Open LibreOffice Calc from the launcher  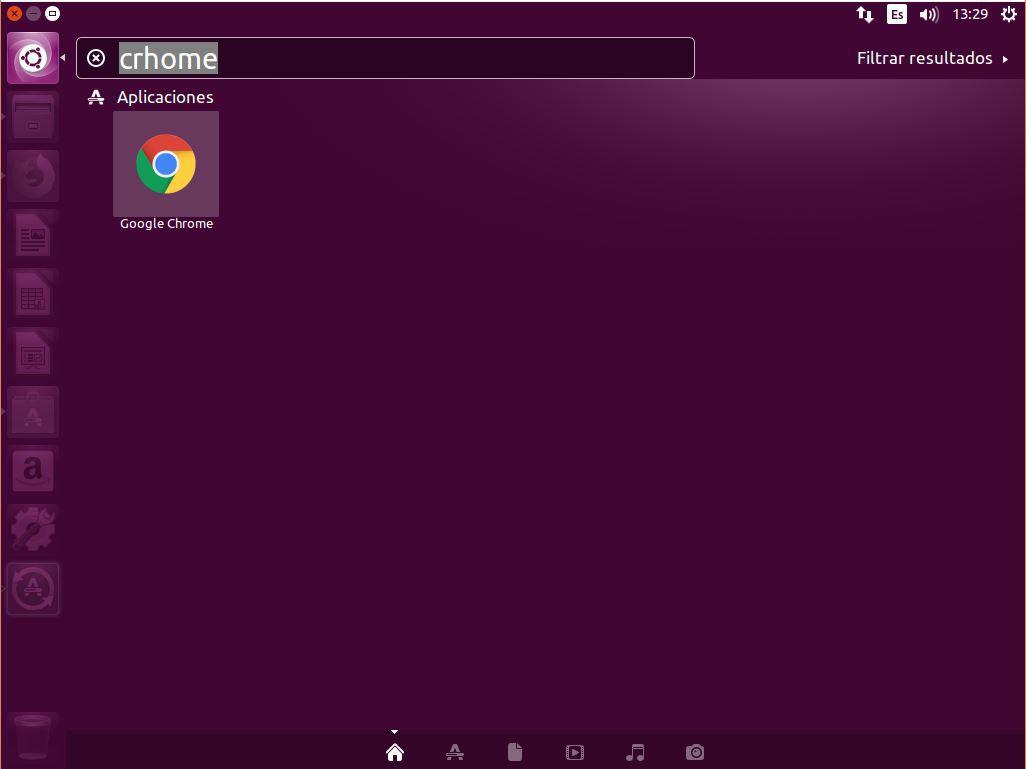(33, 293)
